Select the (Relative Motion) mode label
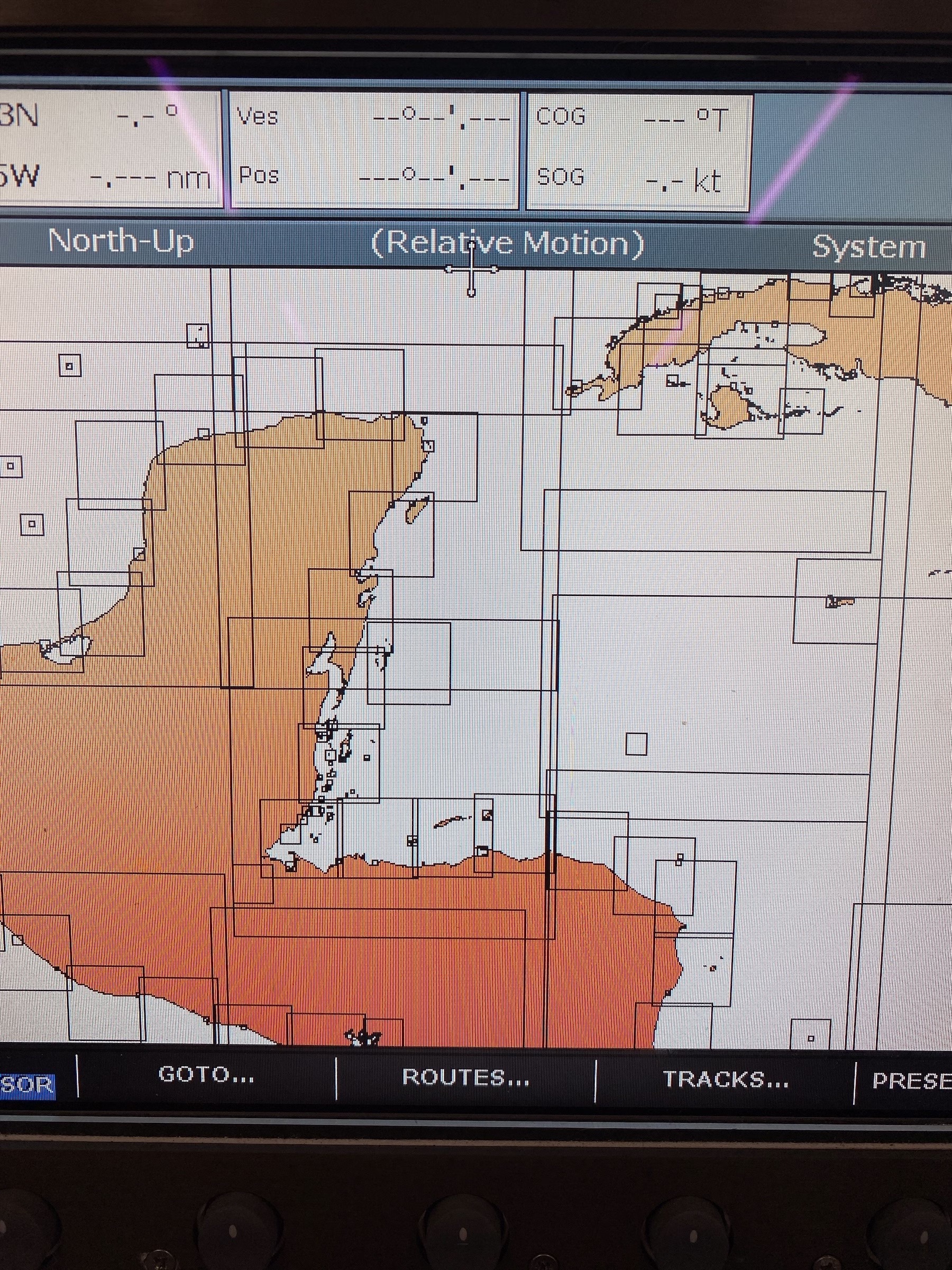Image resolution: width=952 pixels, height=1270 pixels. (x=508, y=243)
